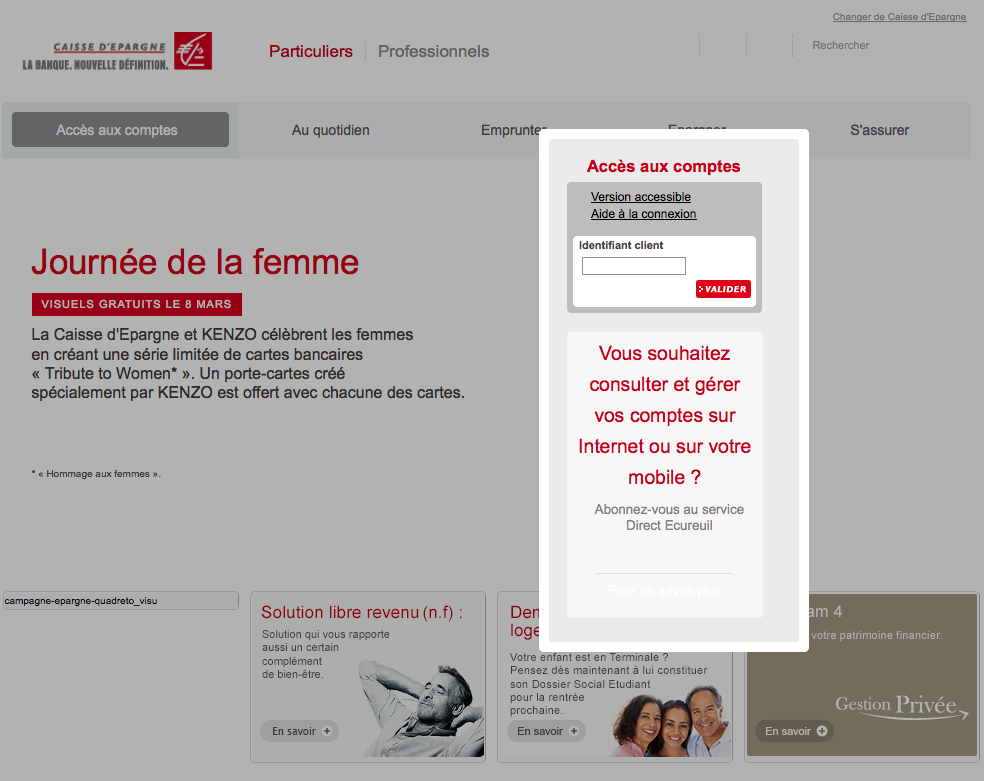Click Changer de Caisse d'Epargne link
The width and height of the screenshot is (984, 781).
(x=899, y=17)
